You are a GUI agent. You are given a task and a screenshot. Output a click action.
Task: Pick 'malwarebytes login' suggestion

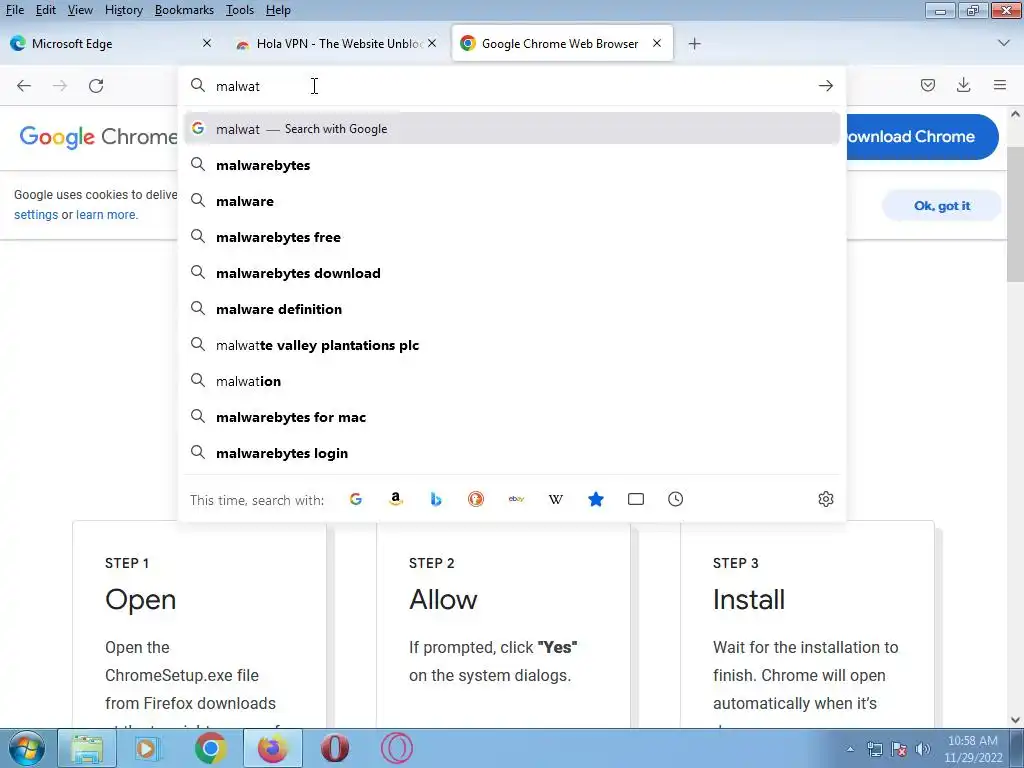coord(512,453)
